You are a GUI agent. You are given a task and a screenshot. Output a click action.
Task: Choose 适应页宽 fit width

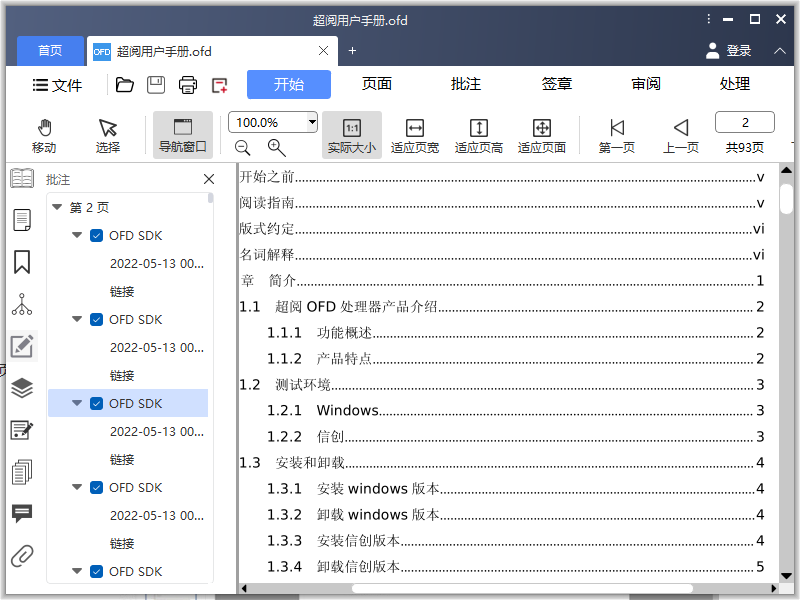point(415,136)
